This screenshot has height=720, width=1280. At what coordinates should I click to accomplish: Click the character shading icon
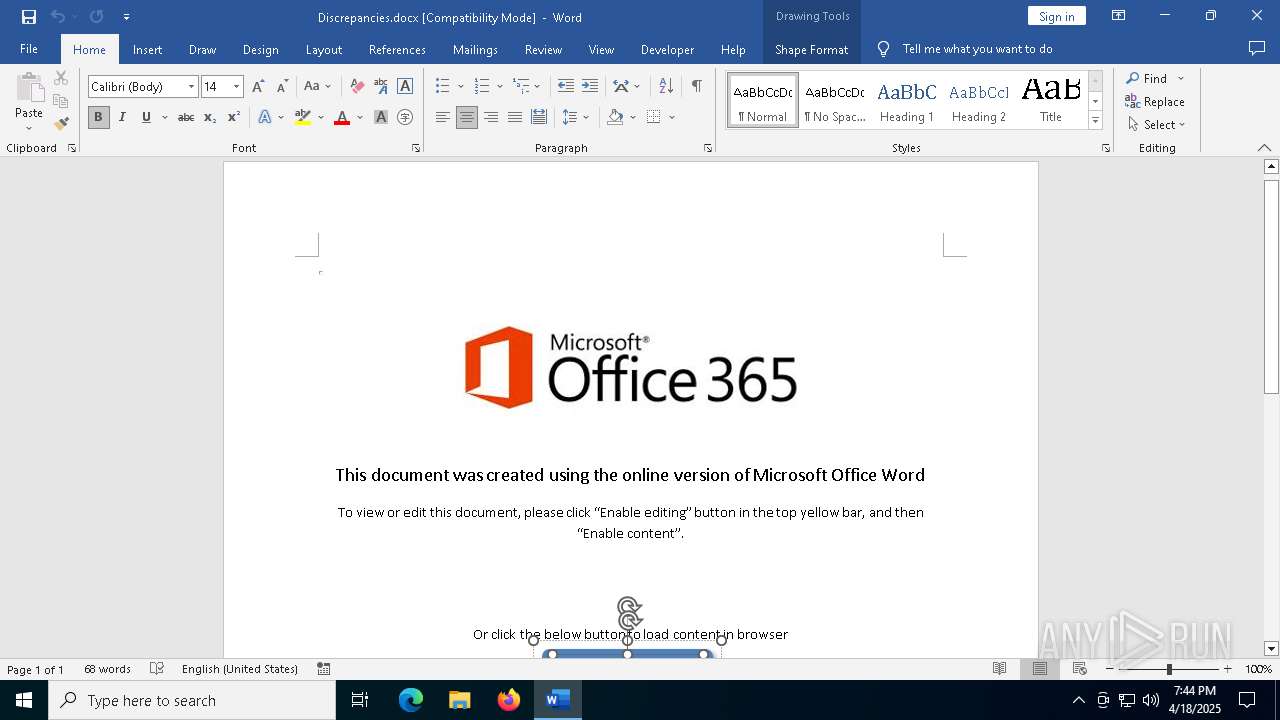click(x=381, y=117)
